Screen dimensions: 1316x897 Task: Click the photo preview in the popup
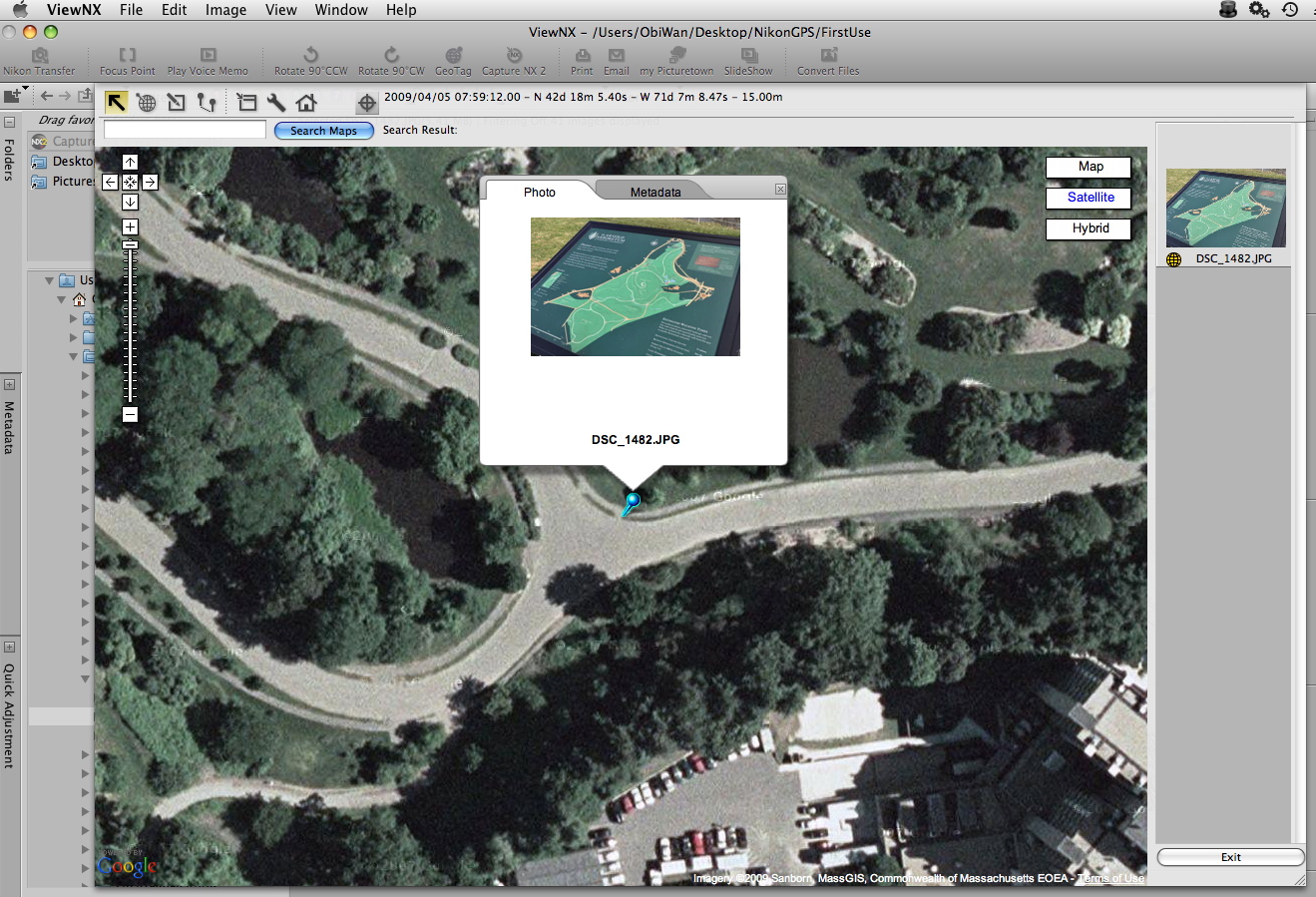[636, 286]
